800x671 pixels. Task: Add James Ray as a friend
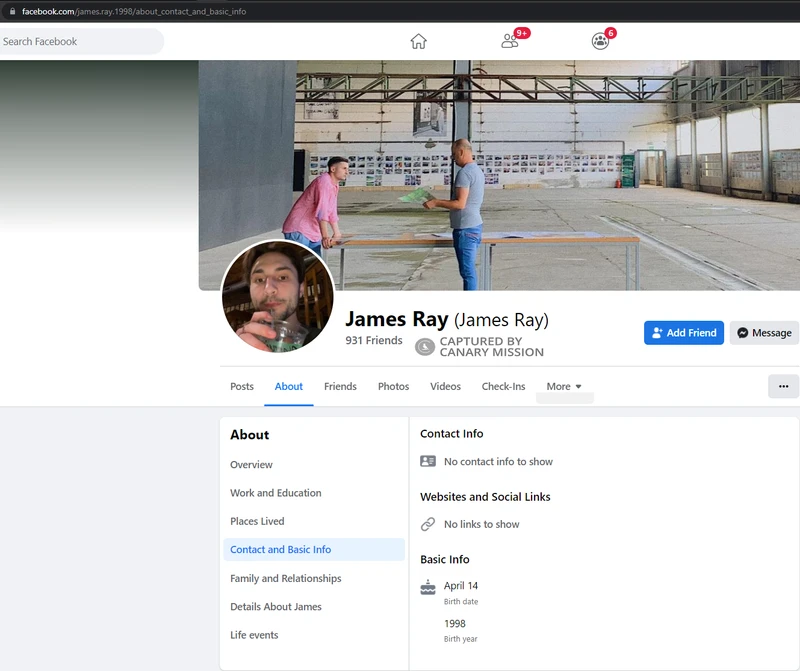tap(684, 333)
